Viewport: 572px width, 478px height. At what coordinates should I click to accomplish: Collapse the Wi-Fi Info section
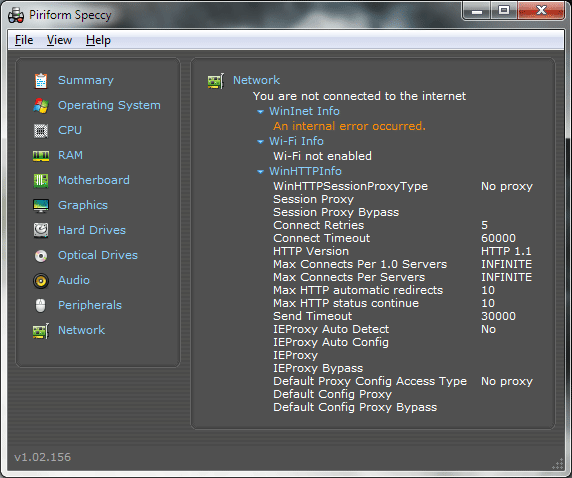tap(260, 142)
